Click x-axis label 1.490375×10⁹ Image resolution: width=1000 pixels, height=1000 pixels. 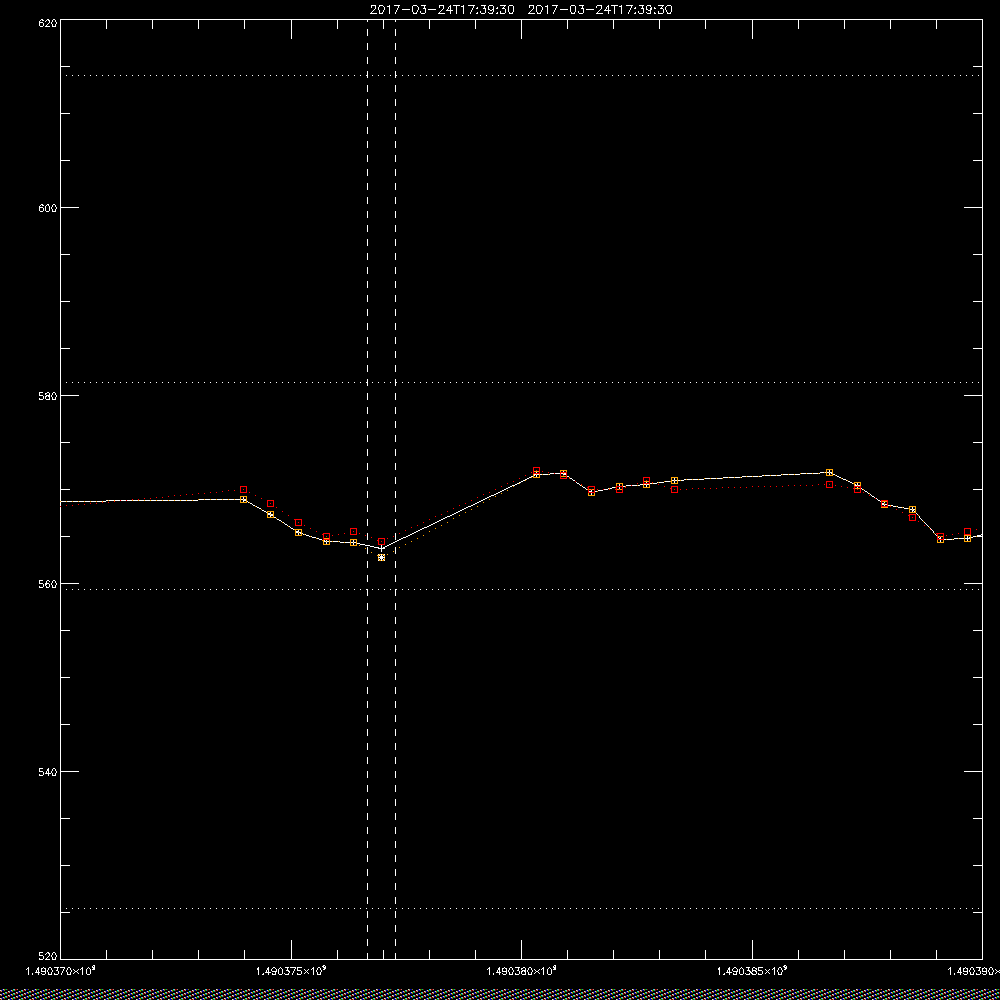[x=291, y=971]
